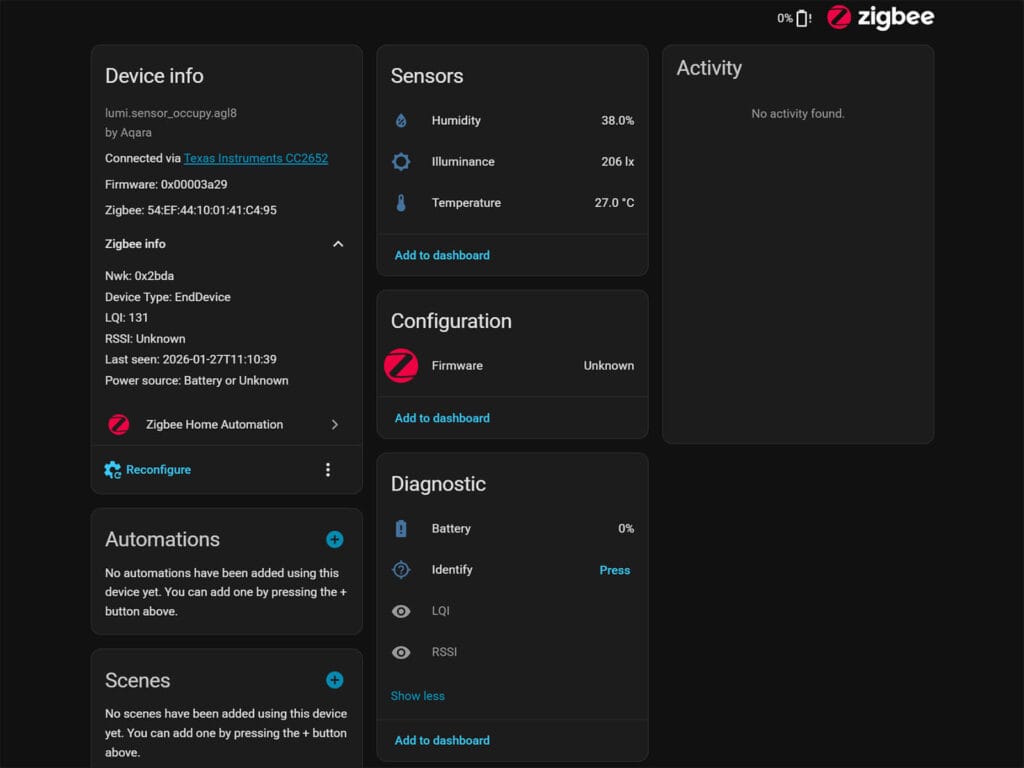Open the three-dot overflow menu
This screenshot has height=768, width=1024.
[x=328, y=469]
